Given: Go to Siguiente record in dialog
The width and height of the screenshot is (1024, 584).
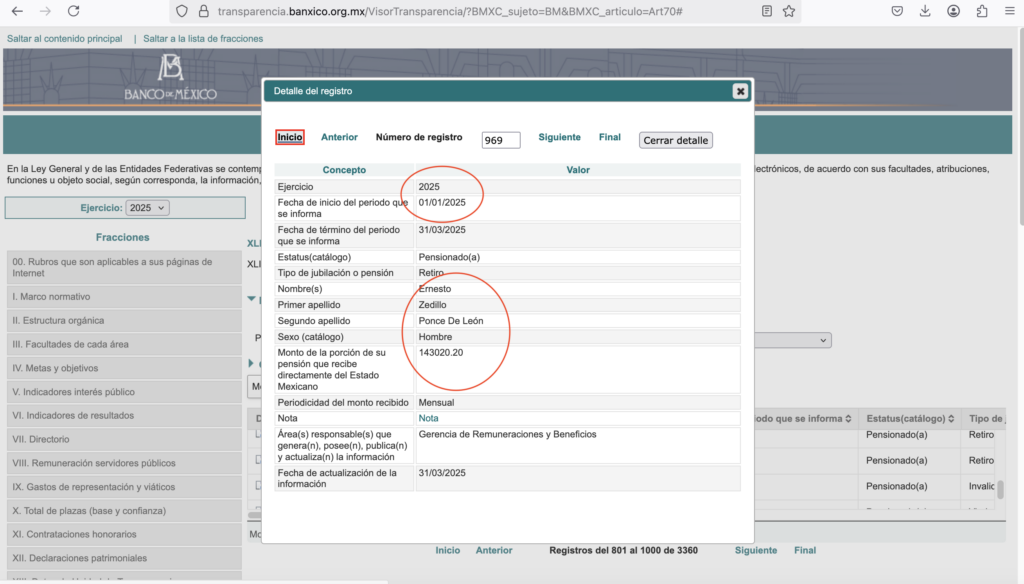Looking at the screenshot, I should [x=559, y=137].
